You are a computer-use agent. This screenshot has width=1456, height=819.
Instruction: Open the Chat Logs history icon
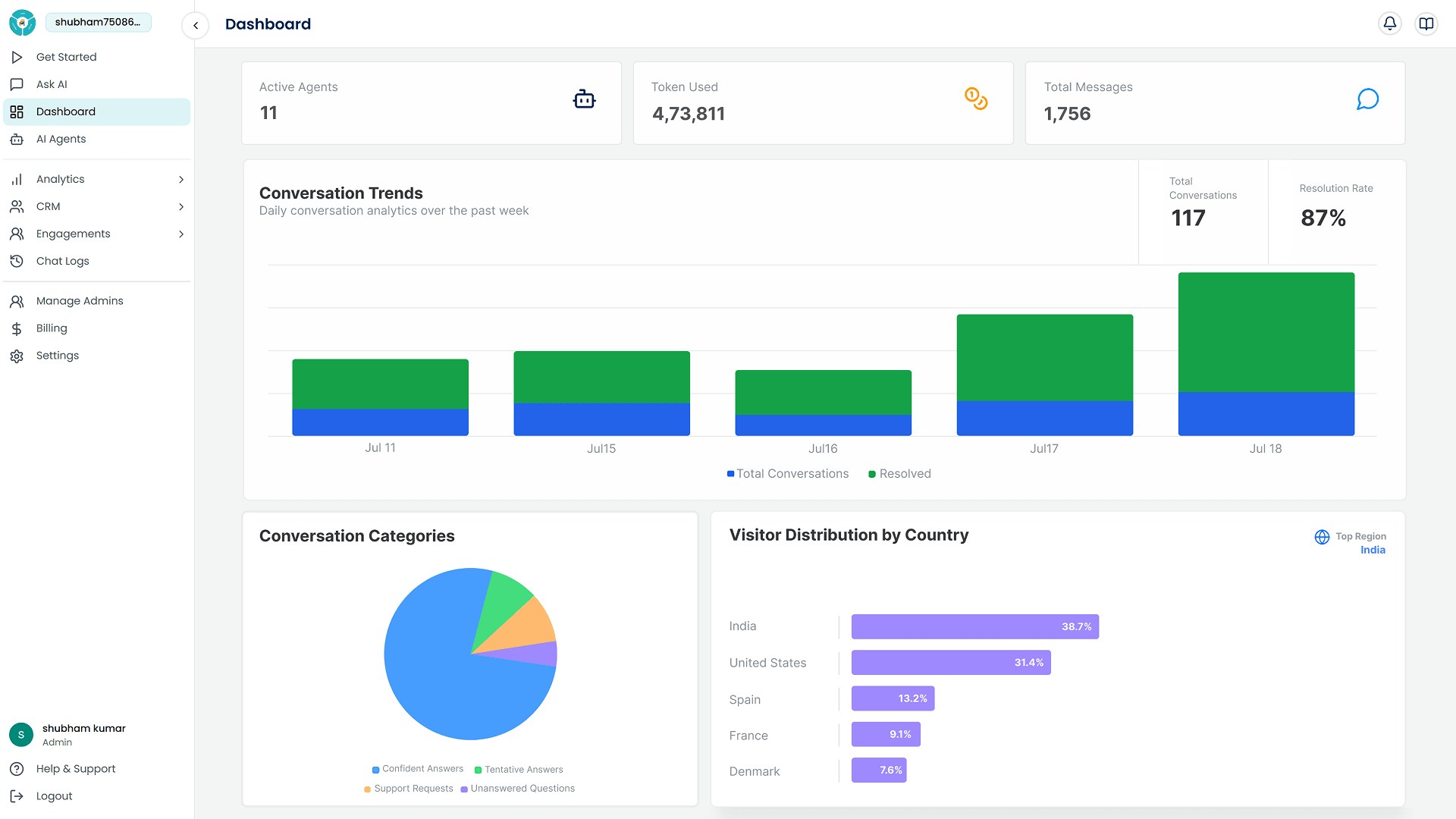coord(17,261)
